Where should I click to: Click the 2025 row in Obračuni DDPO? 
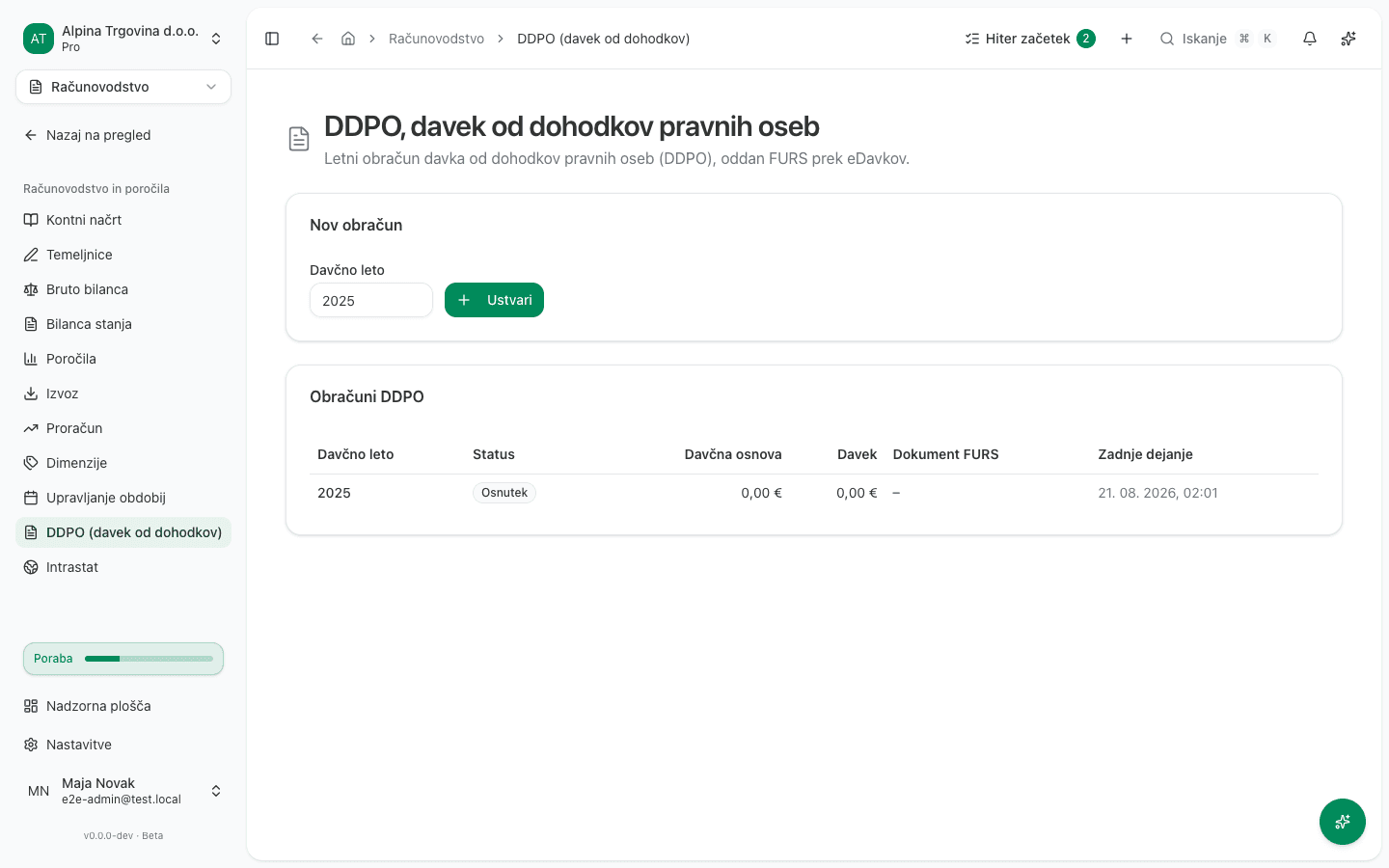click(x=814, y=493)
